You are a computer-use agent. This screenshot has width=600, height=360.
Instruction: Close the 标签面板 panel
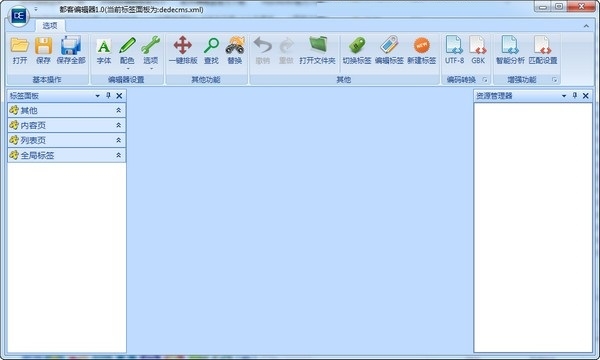[x=119, y=96]
